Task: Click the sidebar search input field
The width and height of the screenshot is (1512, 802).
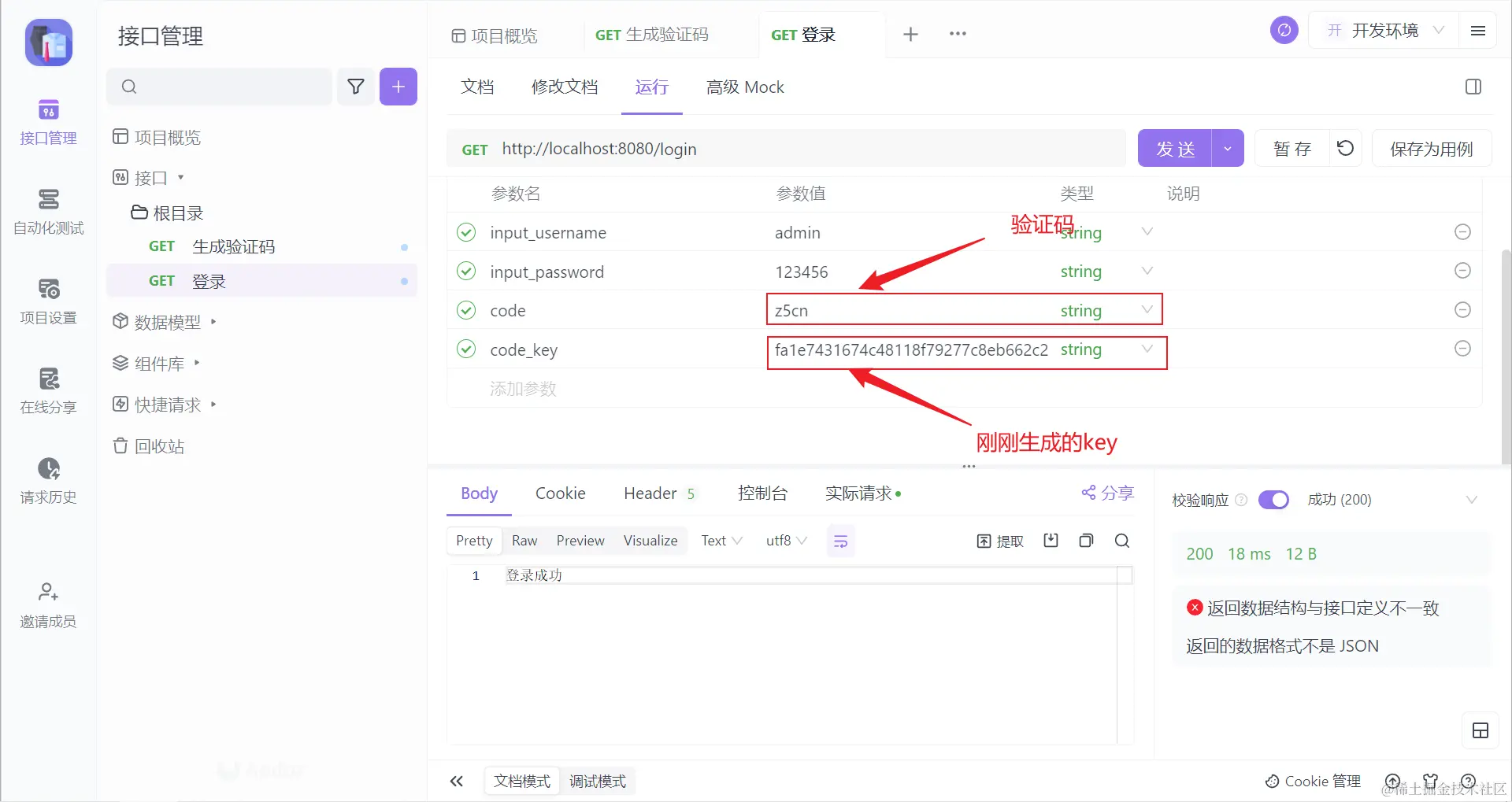Action: click(219, 87)
